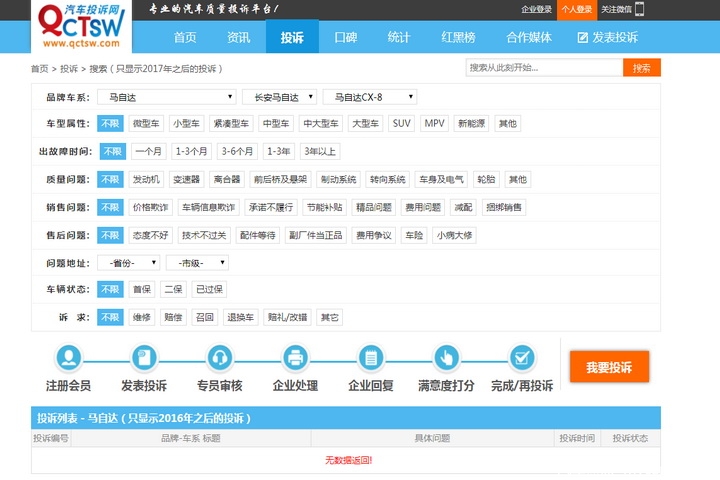This screenshot has height=480, width=720.
Task: Select MPV vehicle type filter
Action: (434, 124)
